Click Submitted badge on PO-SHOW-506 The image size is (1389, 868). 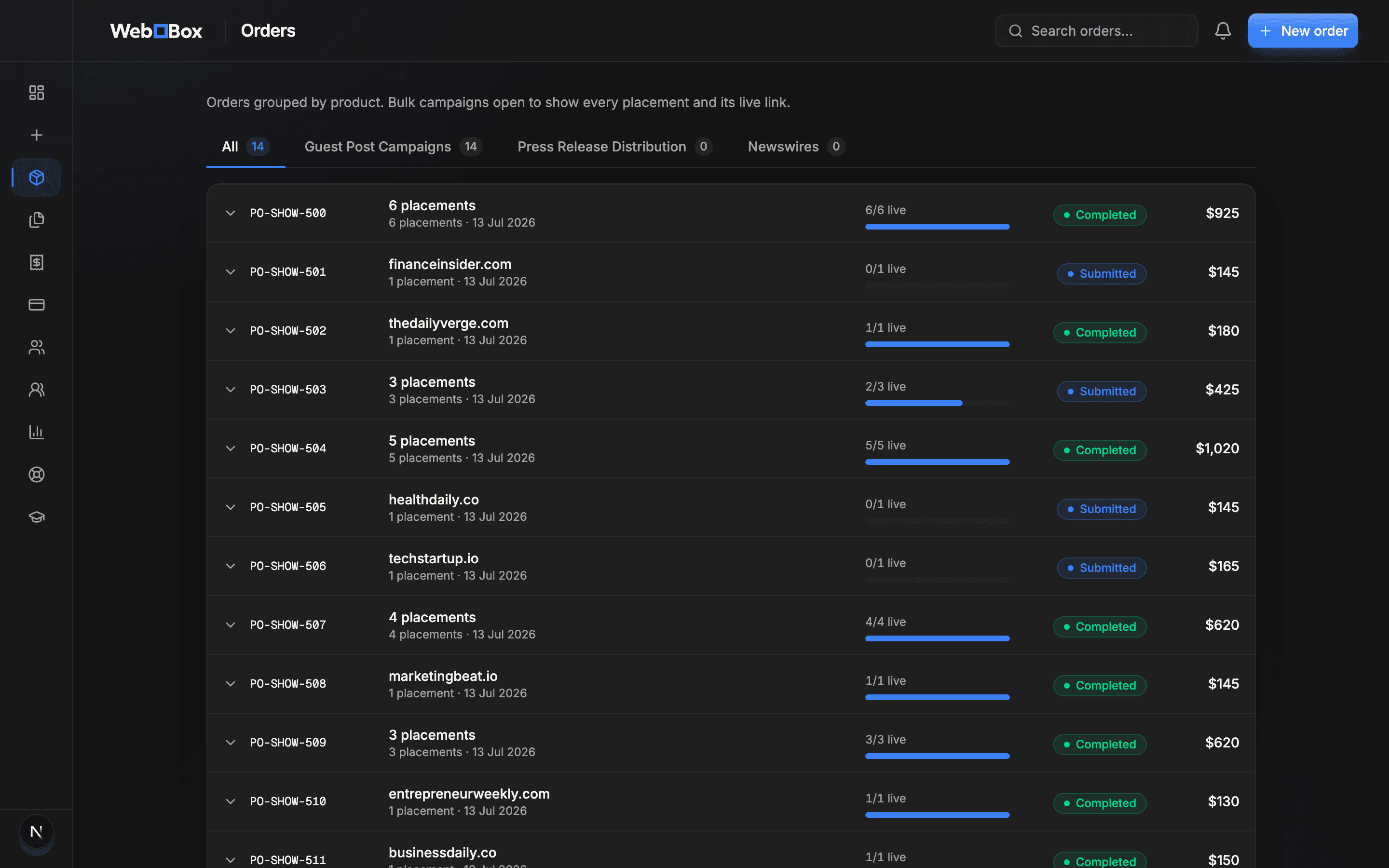1102,568
